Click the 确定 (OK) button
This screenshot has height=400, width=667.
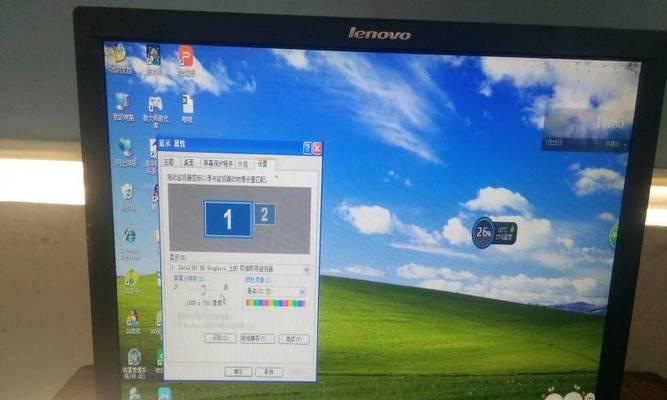(238, 371)
